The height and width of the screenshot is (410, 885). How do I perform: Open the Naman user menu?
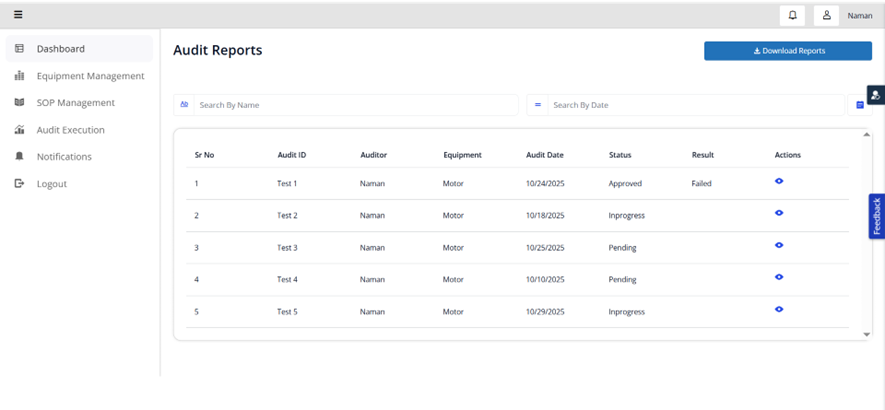tap(859, 16)
